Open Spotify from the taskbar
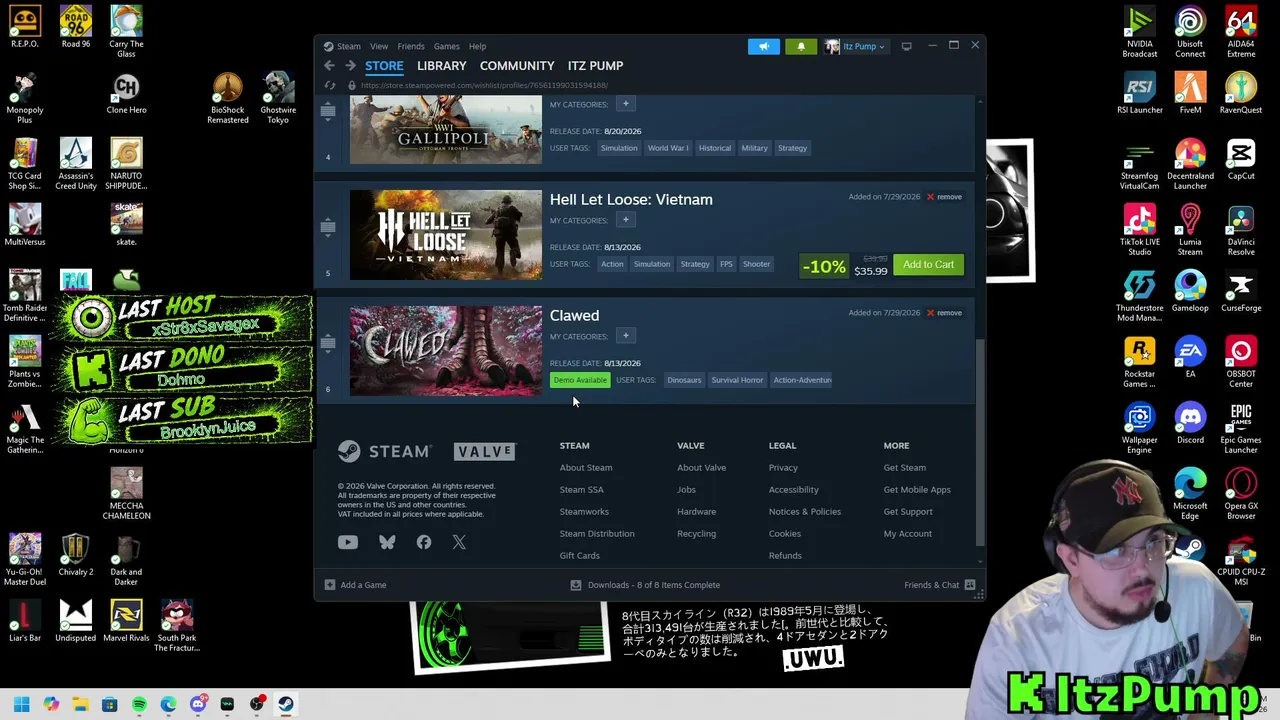Image resolution: width=1280 pixels, height=720 pixels. coord(139,704)
